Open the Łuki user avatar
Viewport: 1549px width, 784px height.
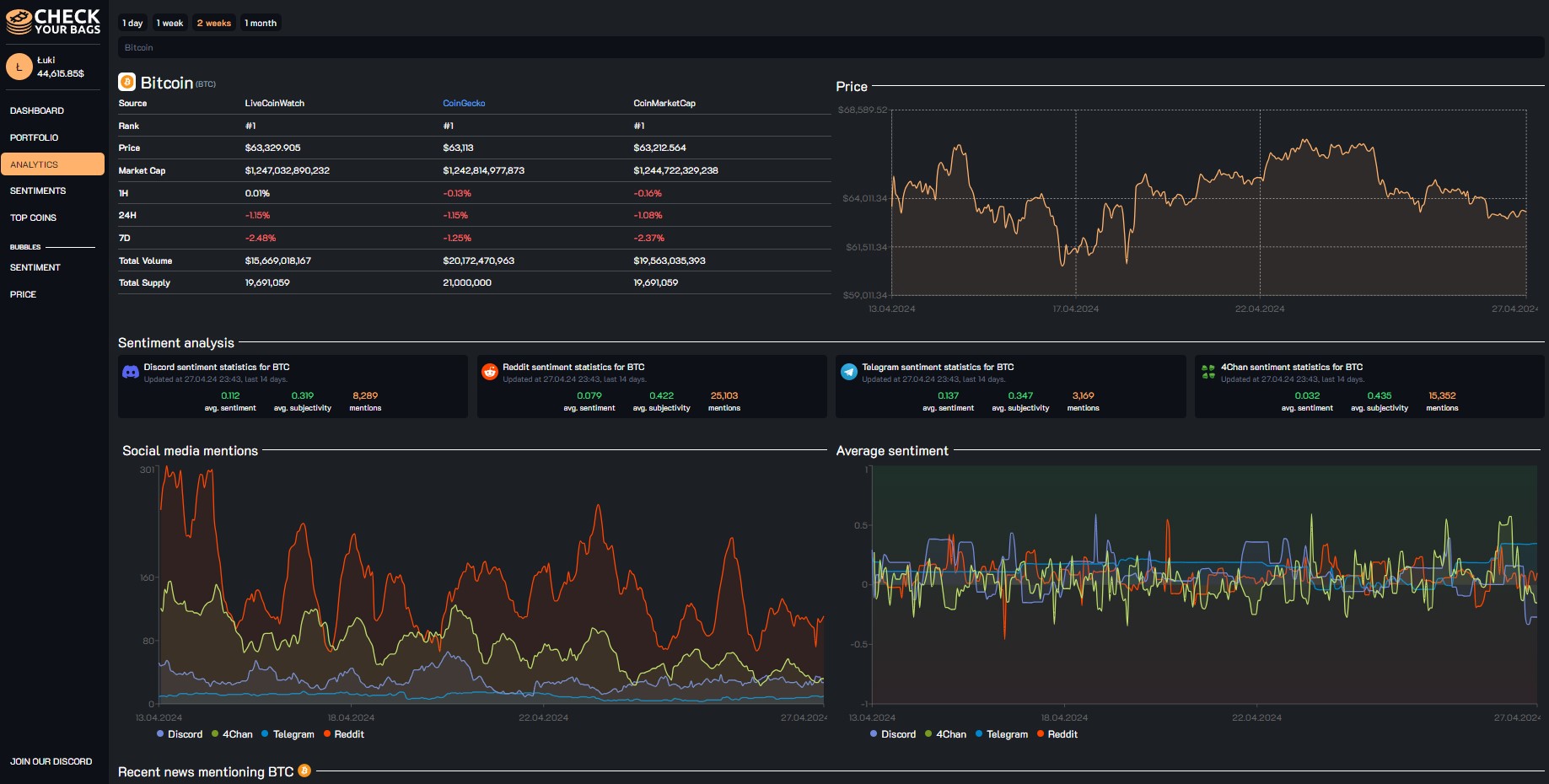(x=19, y=67)
